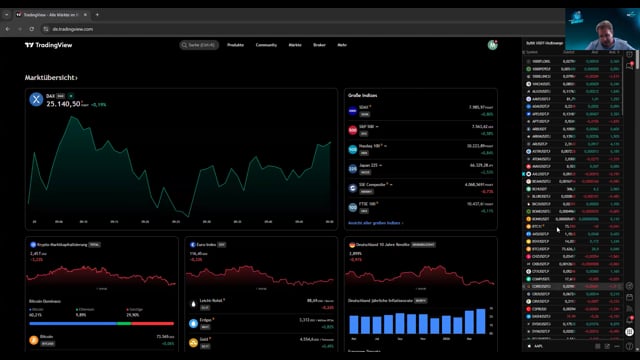Open the calendar sidebar icon

[630, 297]
